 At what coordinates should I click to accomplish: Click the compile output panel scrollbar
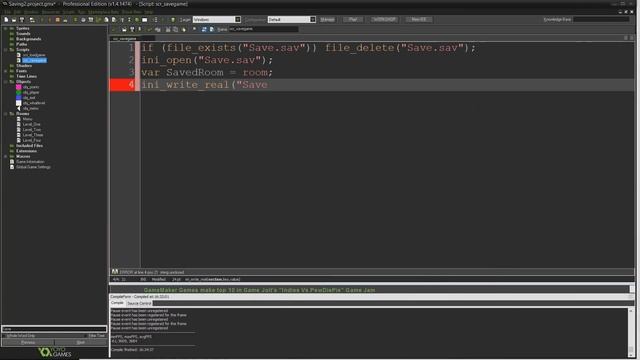[631, 332]
